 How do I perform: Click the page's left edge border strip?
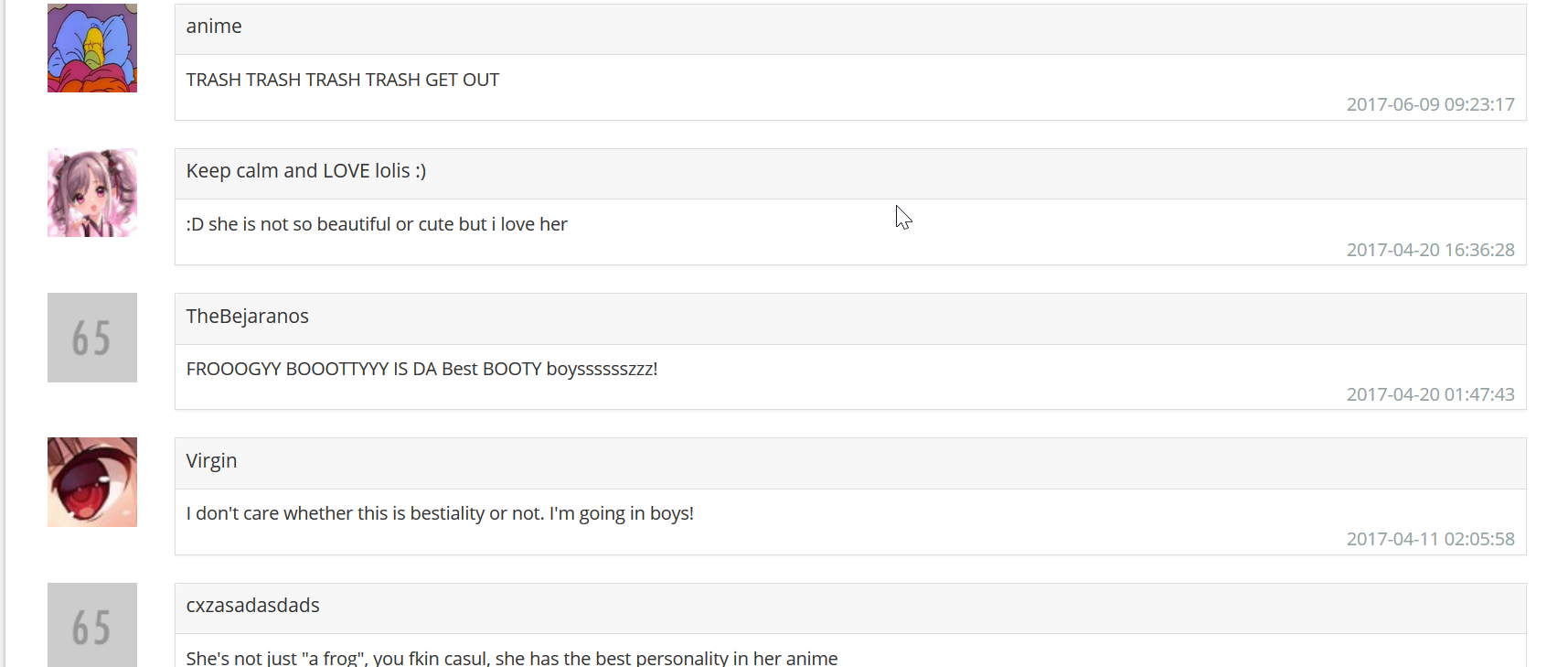(3, 333)
